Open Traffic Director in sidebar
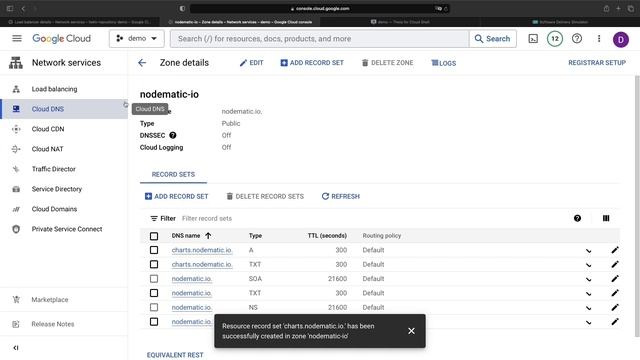Viewport: 640px width, 360px height. (64, 169)
